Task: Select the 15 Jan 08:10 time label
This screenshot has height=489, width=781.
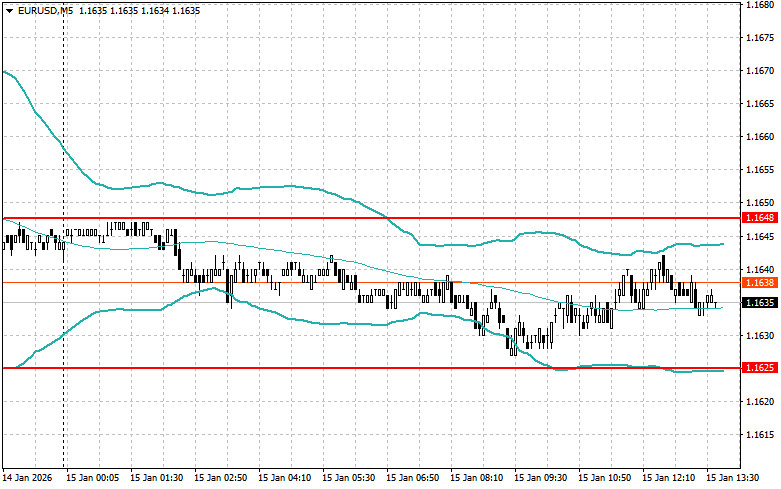Action: (476, 478)
